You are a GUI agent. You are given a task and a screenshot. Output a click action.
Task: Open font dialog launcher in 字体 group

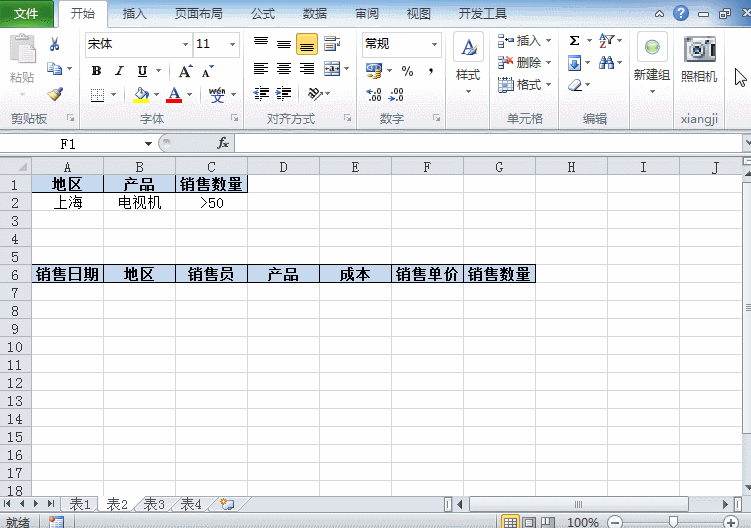(x=235, y=117)
